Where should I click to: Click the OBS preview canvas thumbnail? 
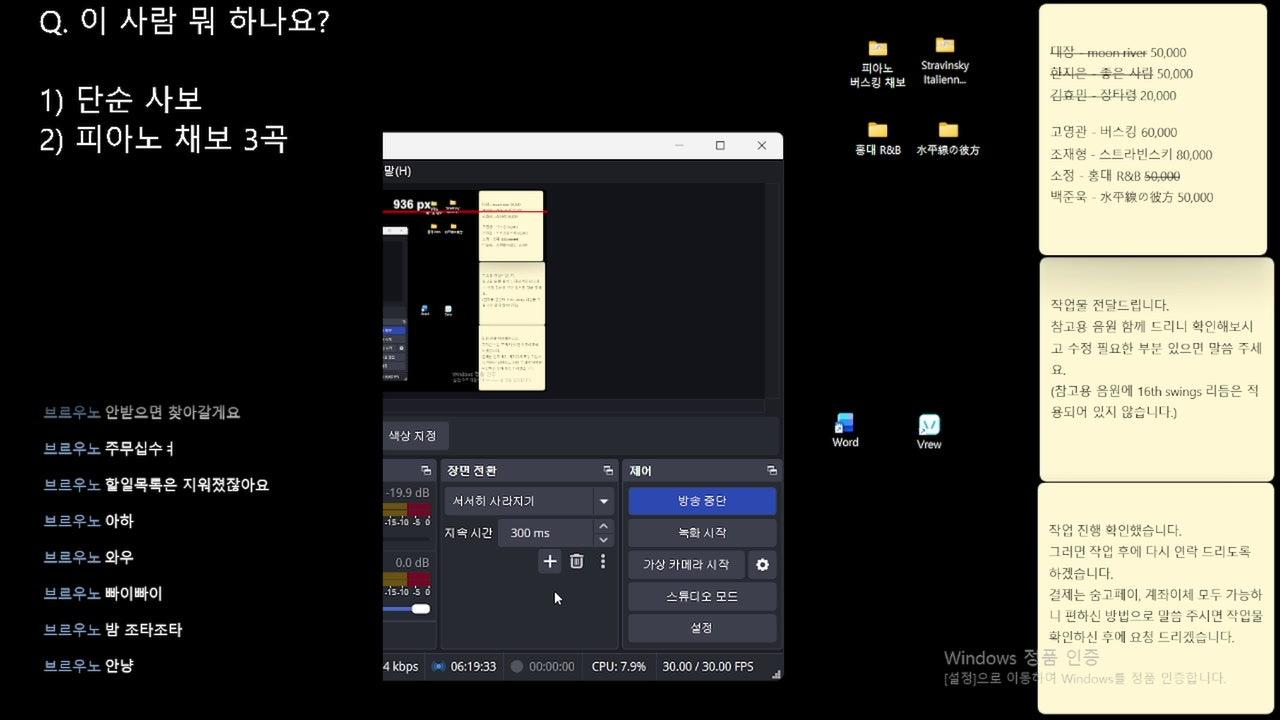point(464,291)
